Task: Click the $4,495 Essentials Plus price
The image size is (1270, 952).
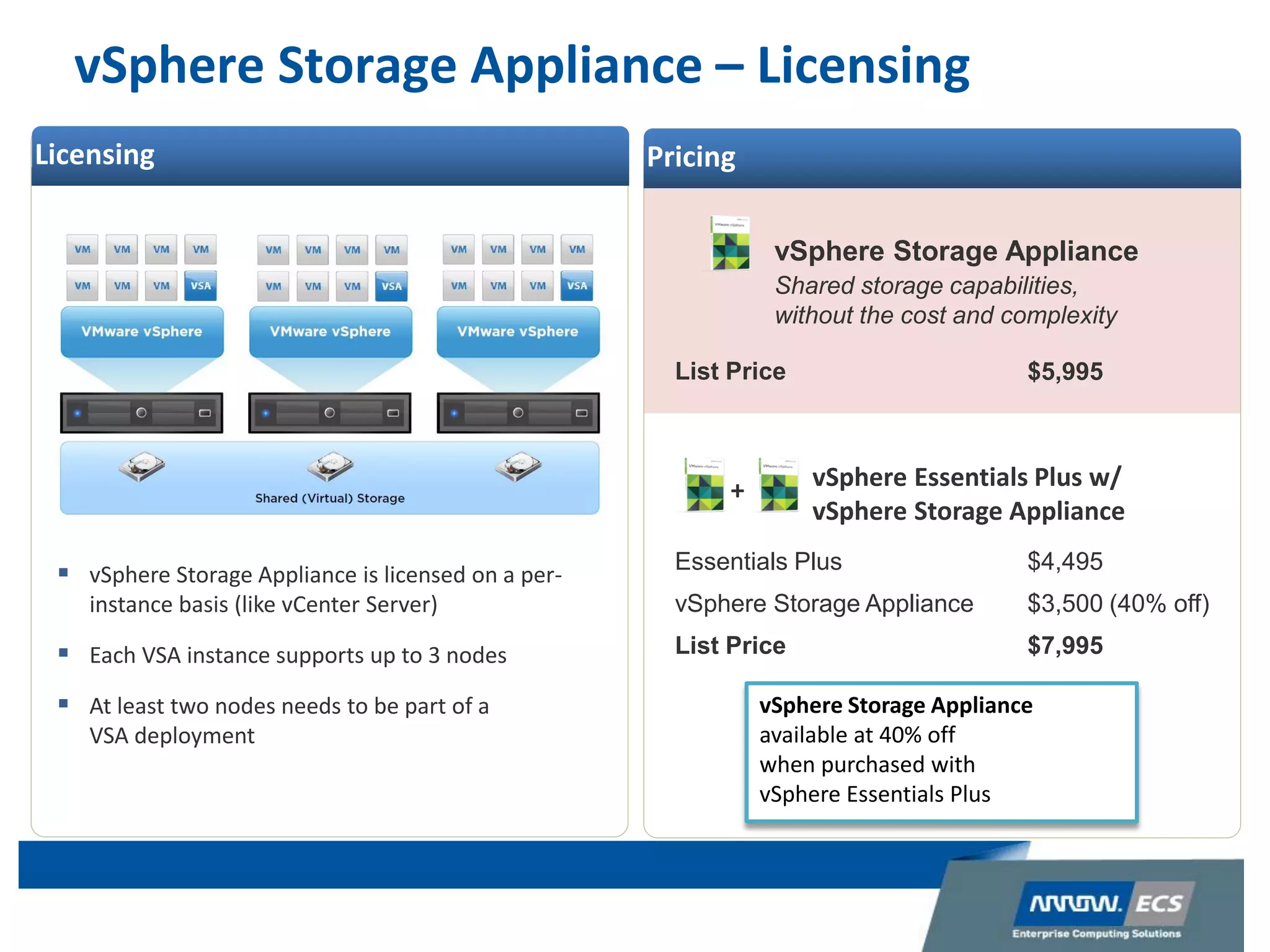Action: pos(1065,562)
